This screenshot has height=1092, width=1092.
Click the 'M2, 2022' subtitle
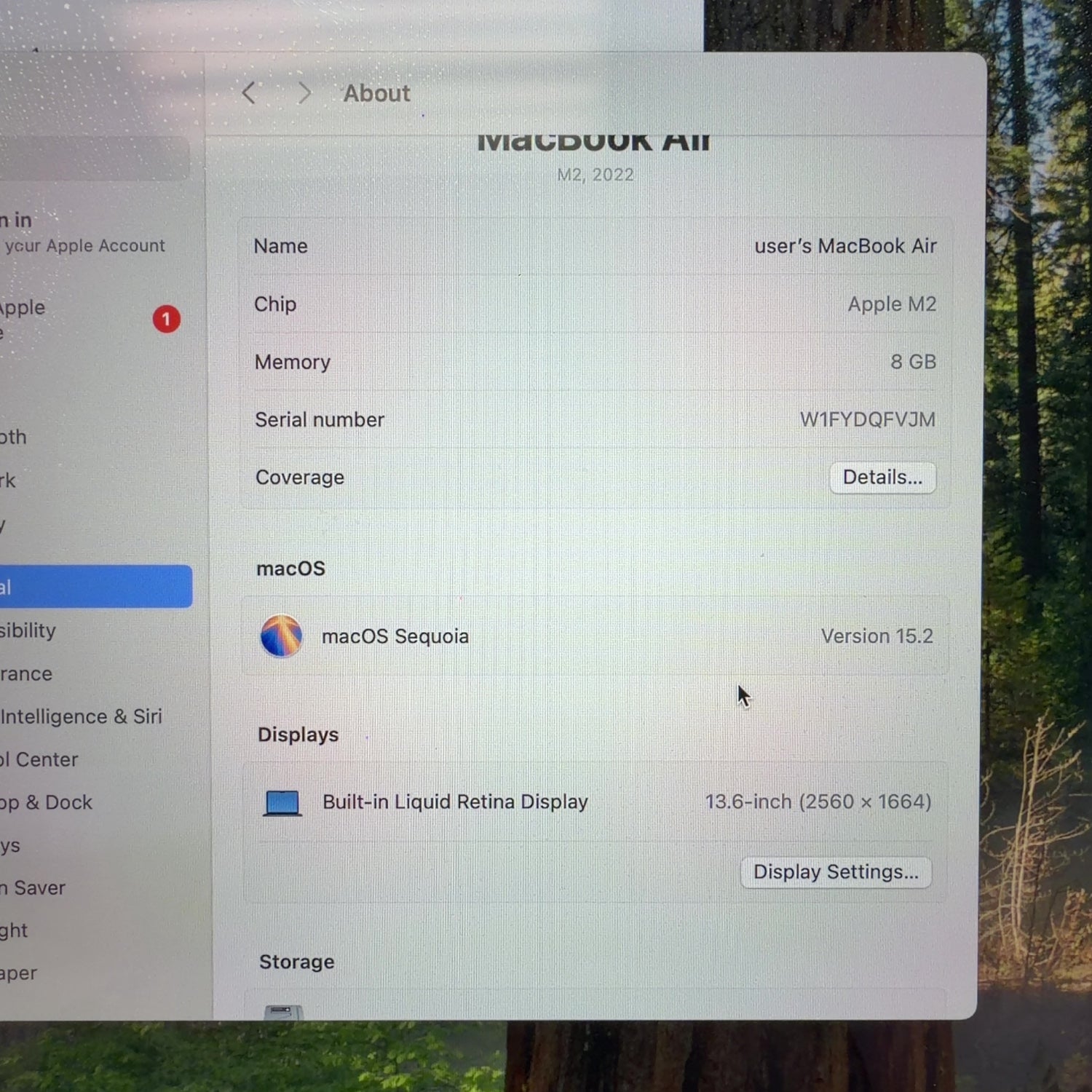click(x=596, y=175)
